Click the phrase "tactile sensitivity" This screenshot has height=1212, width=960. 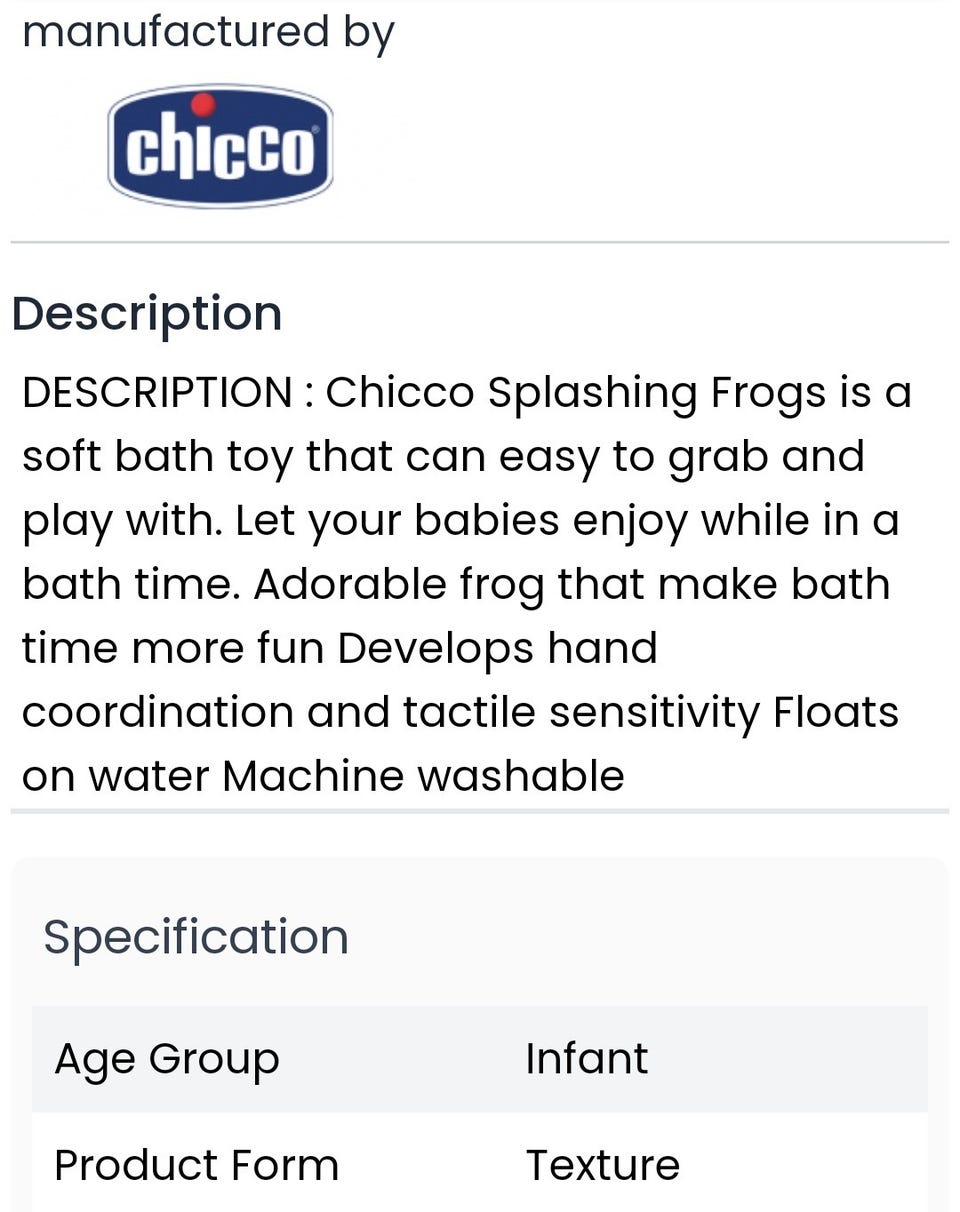582,712
